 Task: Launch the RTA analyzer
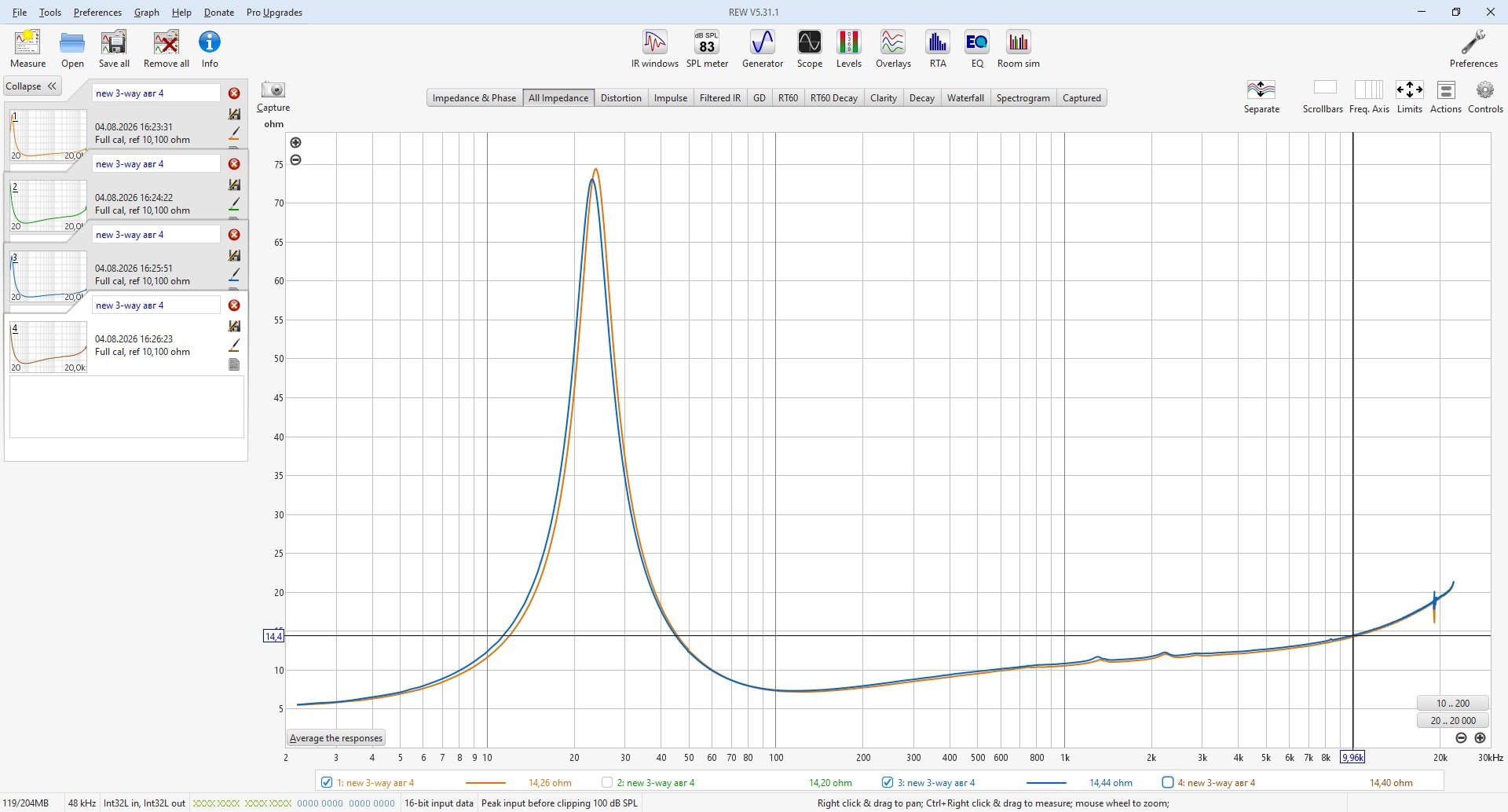point(938,49)
